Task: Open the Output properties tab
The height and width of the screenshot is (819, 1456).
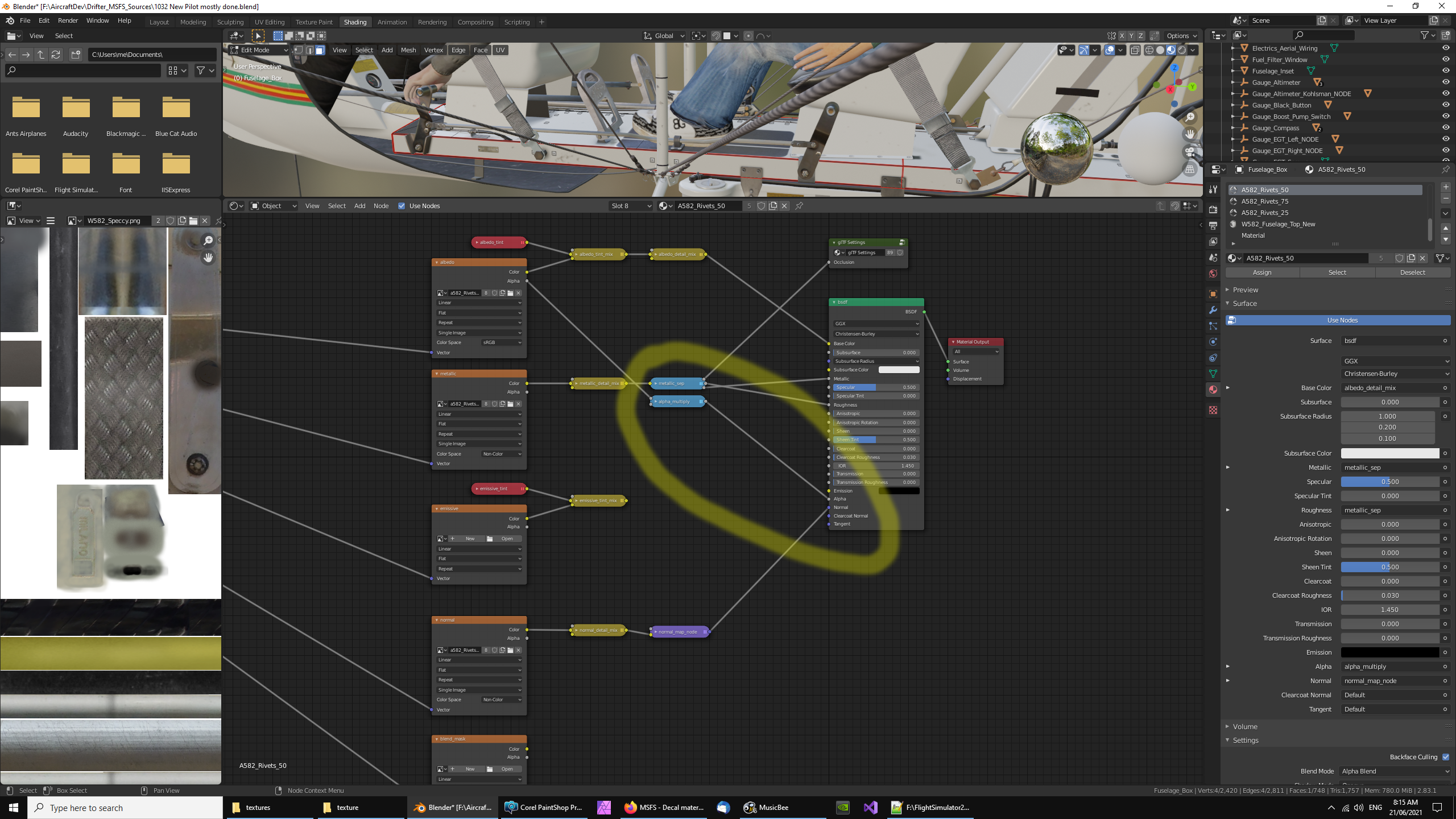Action: pos(1213,226)
